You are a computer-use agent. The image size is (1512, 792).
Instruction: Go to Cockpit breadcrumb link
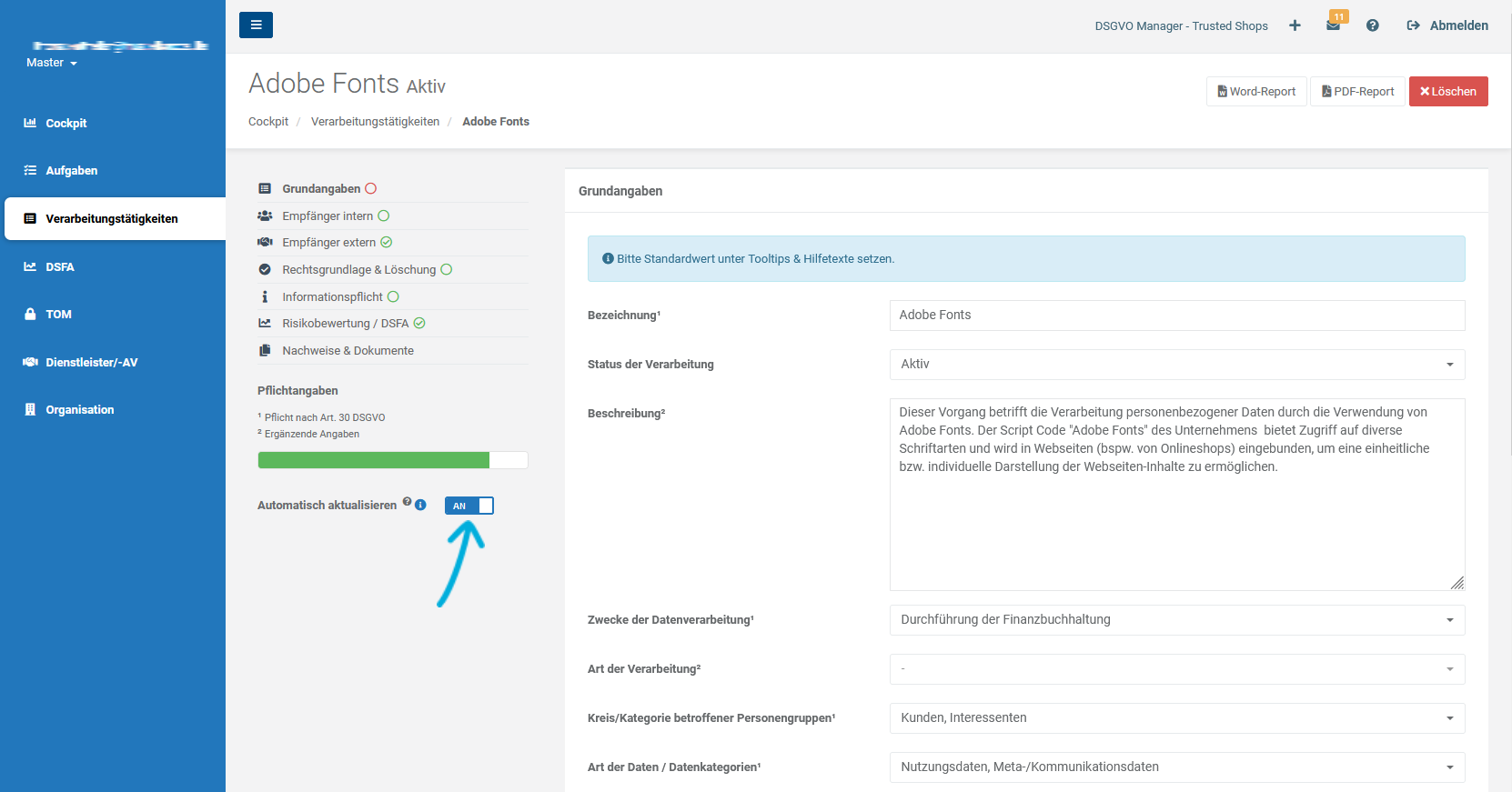(x=268, y=121)
